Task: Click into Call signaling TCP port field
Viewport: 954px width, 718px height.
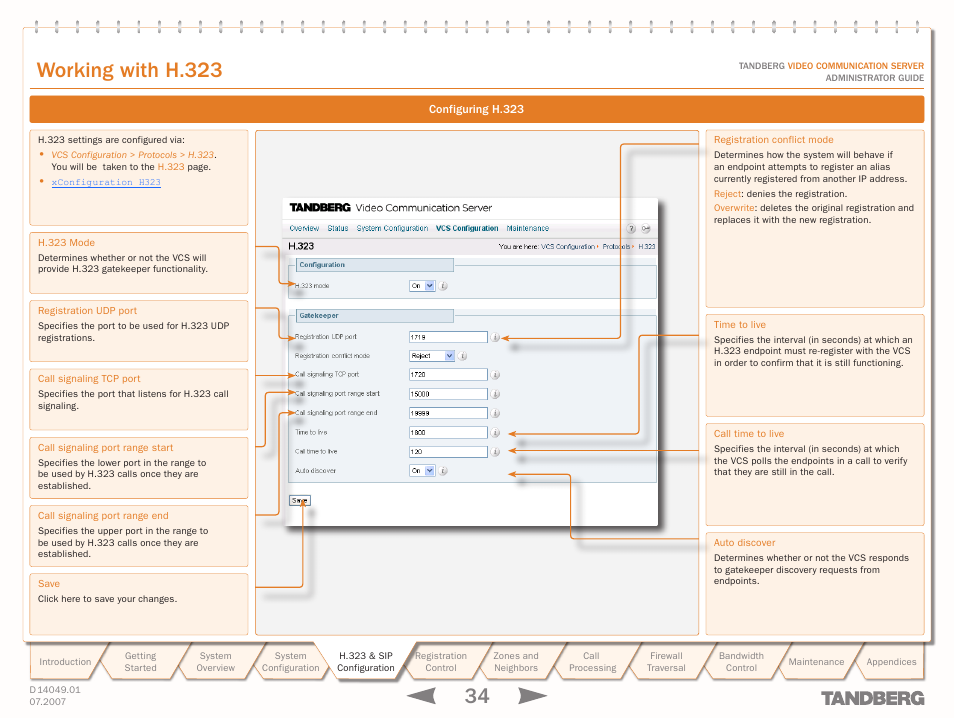Action: pos(448,375)
